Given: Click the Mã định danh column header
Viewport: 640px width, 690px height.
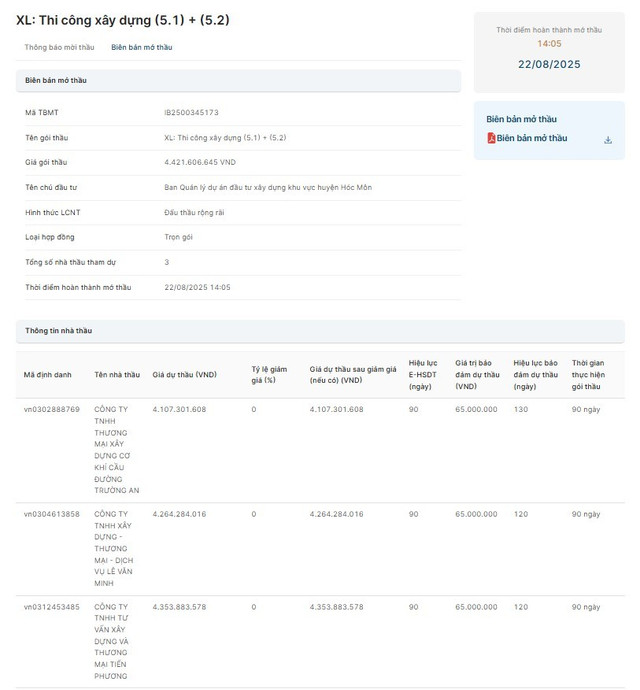Looking at the screenshot, I should tap(48, 375).
